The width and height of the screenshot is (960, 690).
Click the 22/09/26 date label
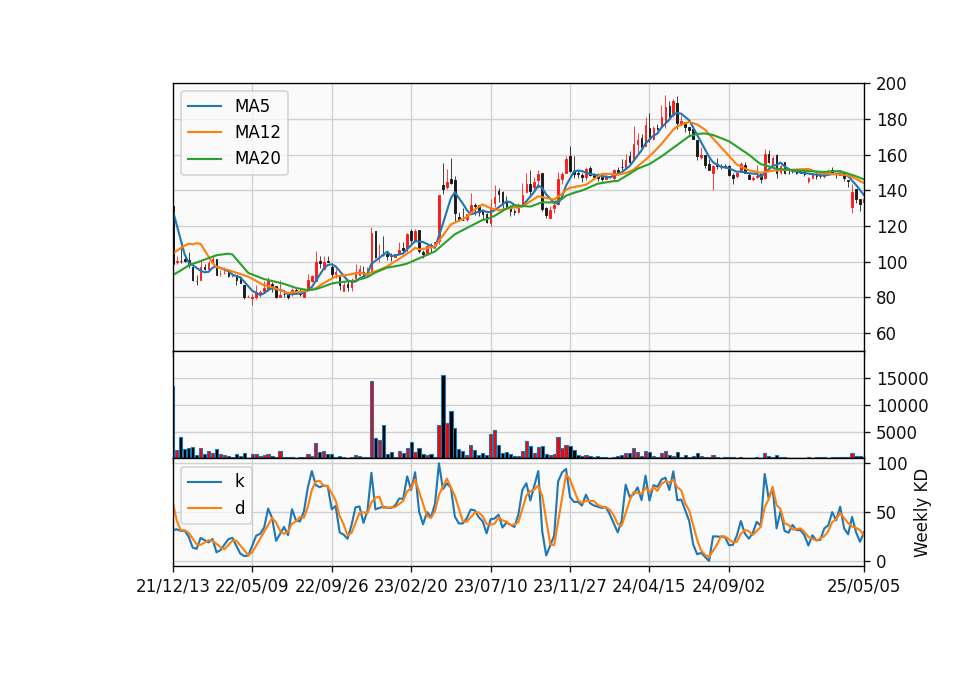click(332, 586)
